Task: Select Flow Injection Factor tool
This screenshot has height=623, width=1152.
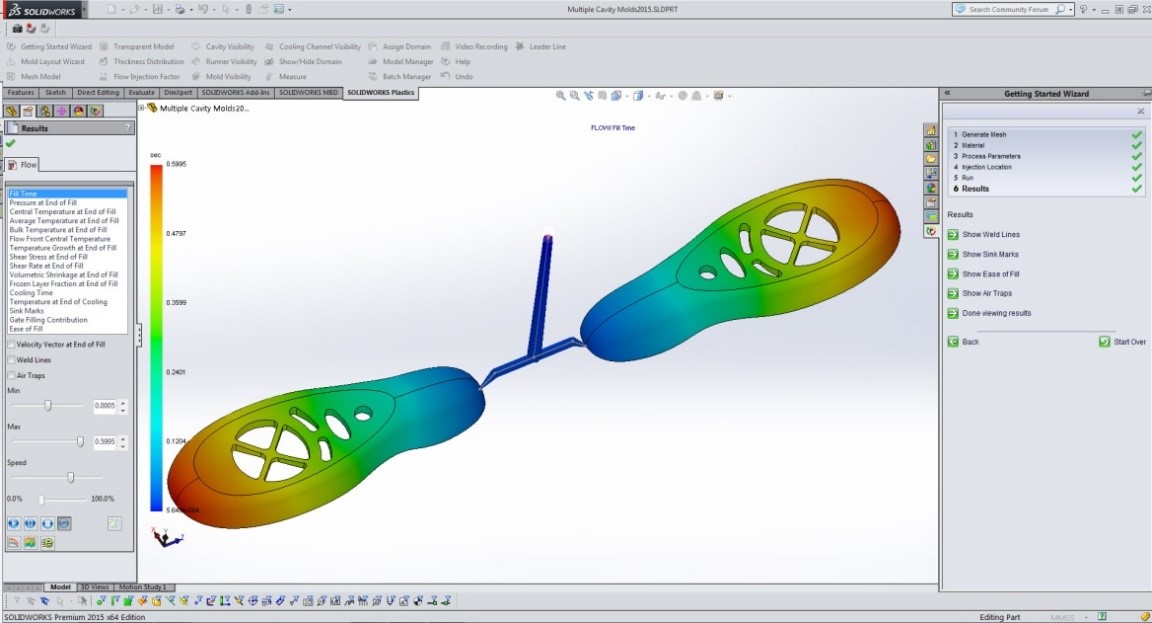Action: [x=140, y=76]
